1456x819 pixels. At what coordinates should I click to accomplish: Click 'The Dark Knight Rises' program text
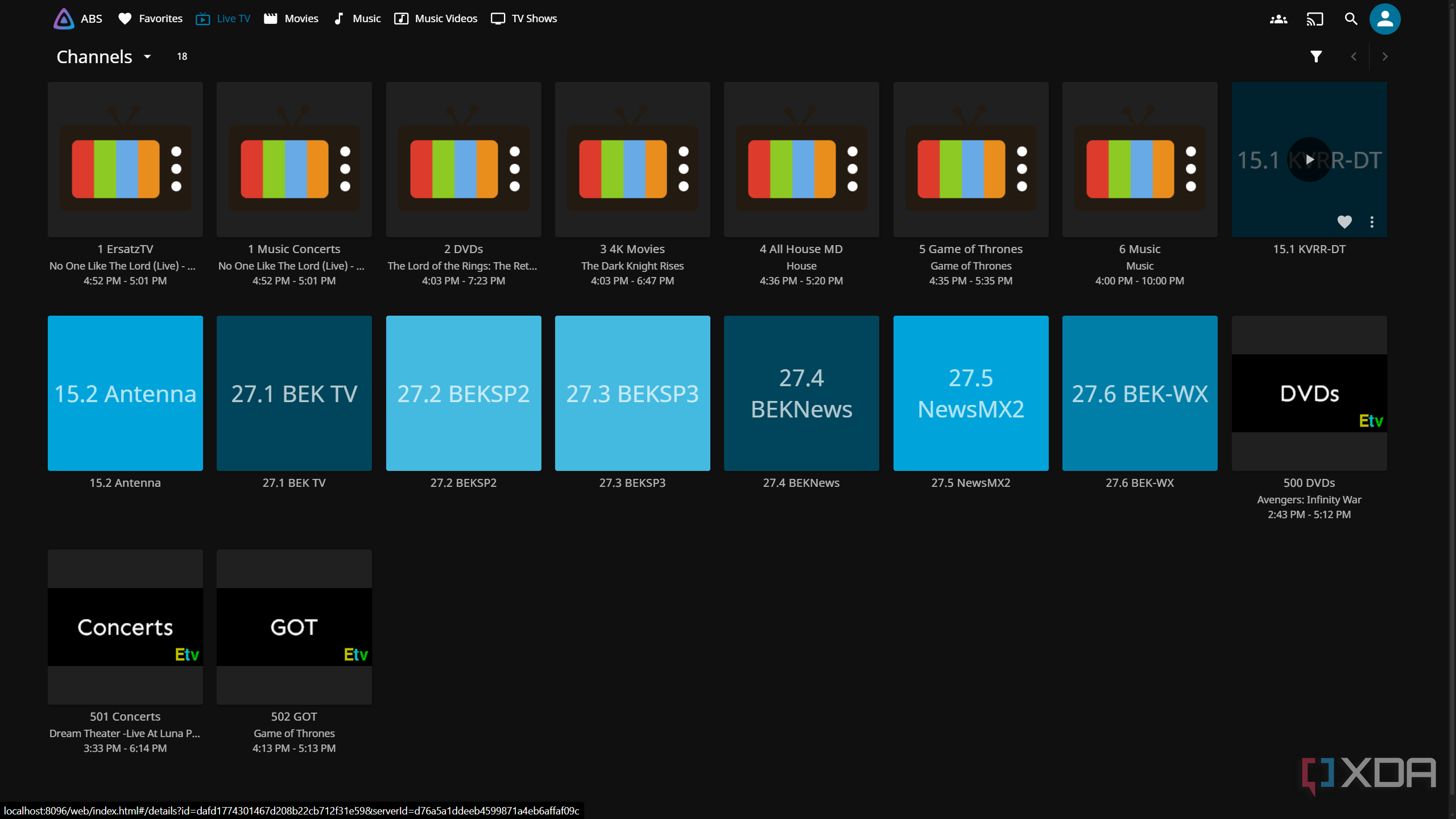click(x=632, y=266)
